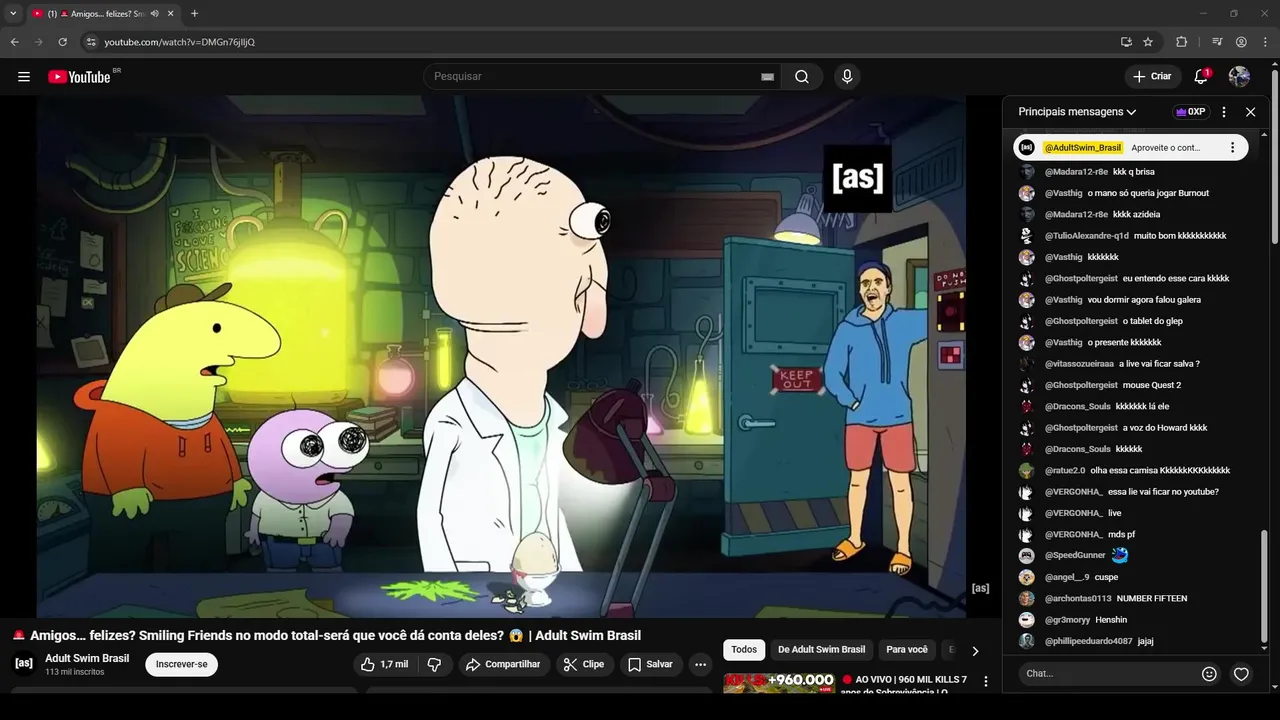Click the [as] watermark in video corner
This screenshot has height=720, width=1280.
(980, 588)
